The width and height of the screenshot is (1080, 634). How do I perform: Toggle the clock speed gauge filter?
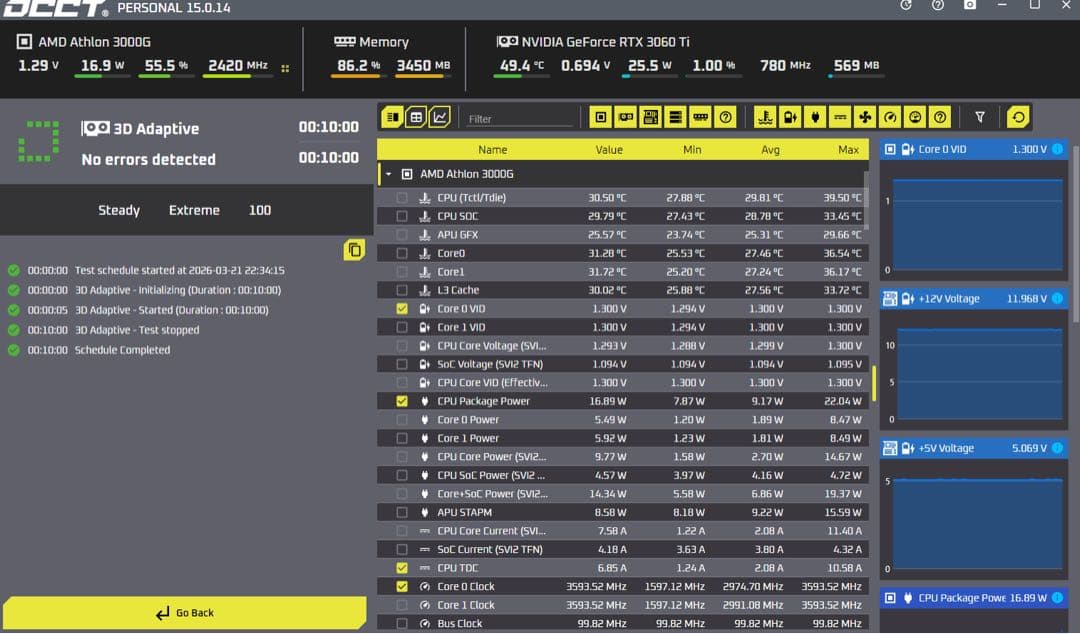click(890, 117)
